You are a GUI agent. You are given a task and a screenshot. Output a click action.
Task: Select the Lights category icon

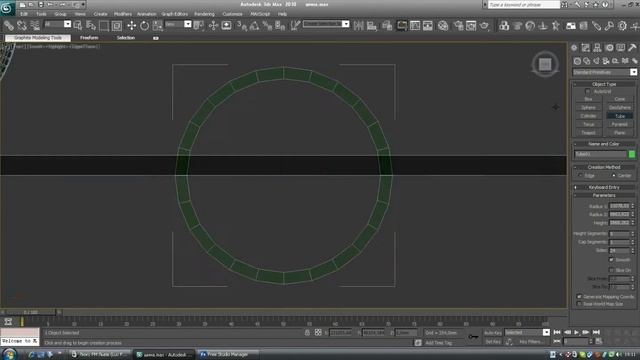tap(596, 61)
